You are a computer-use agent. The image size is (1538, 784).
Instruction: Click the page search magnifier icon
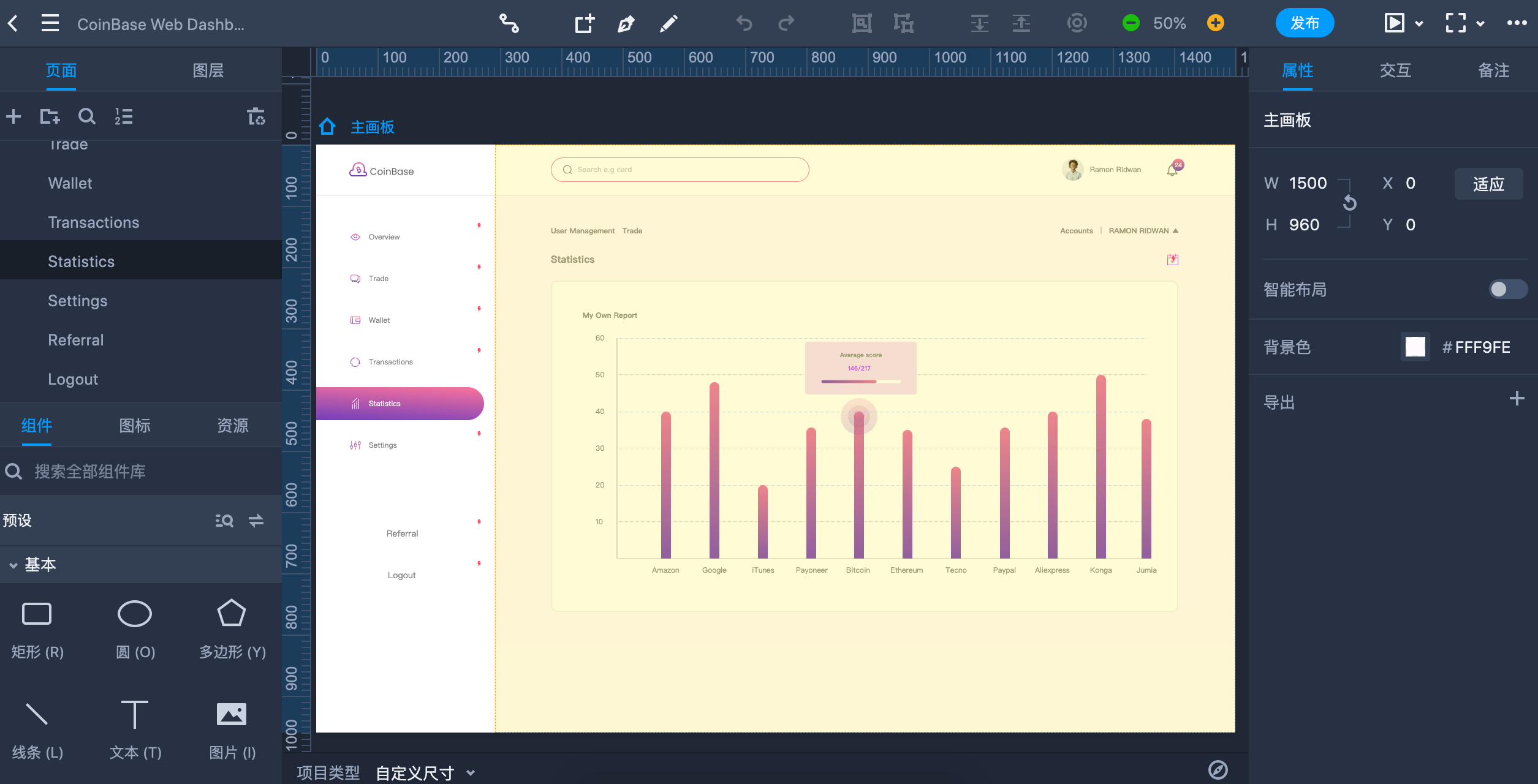point(87,116)
